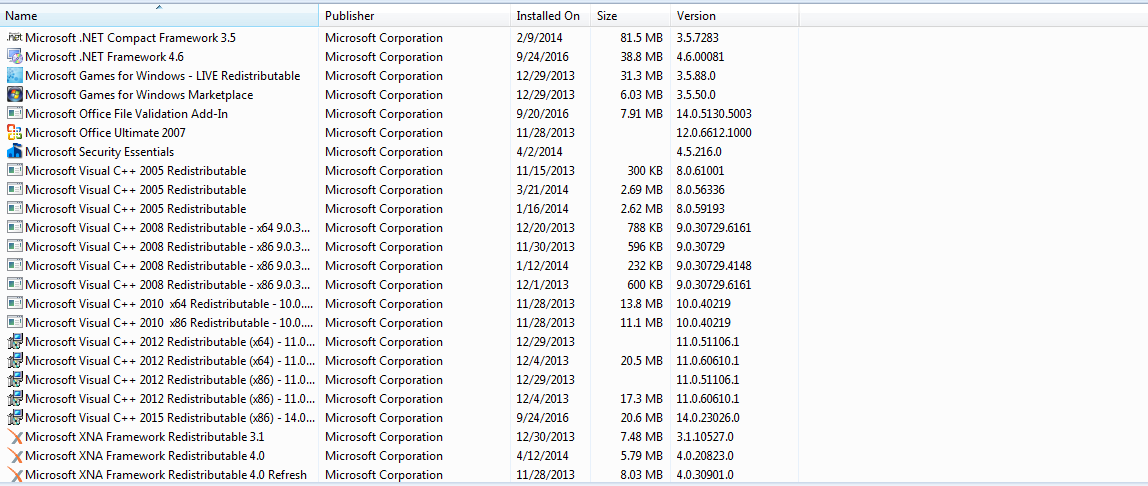Click the XNA Framework Redistributable 3.1 icon
The image size is (1148, 486).
tap(14, 437)
